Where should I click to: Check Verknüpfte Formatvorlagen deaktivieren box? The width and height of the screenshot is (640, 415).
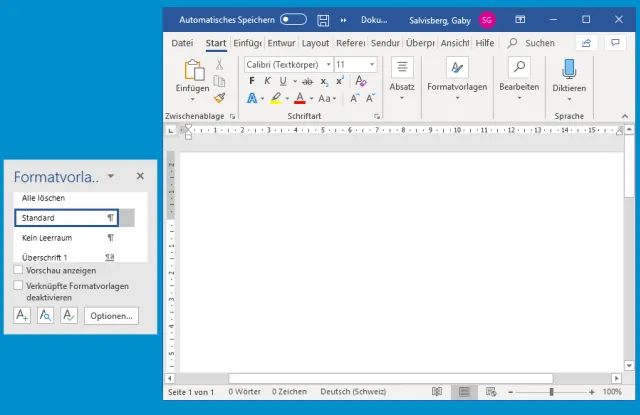(x=19, y=285)
